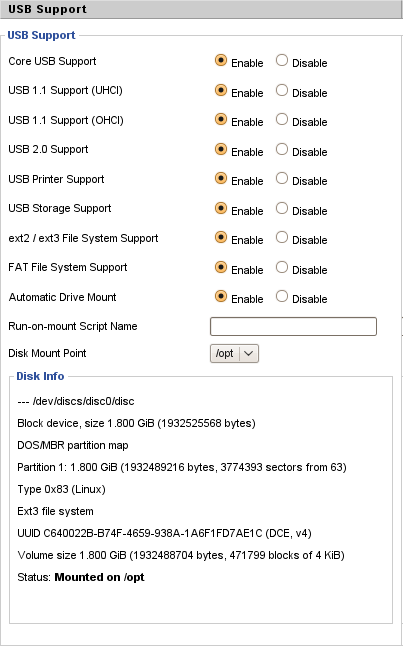
Task: Enable USB Storage Support
Action: pos(221,208)
